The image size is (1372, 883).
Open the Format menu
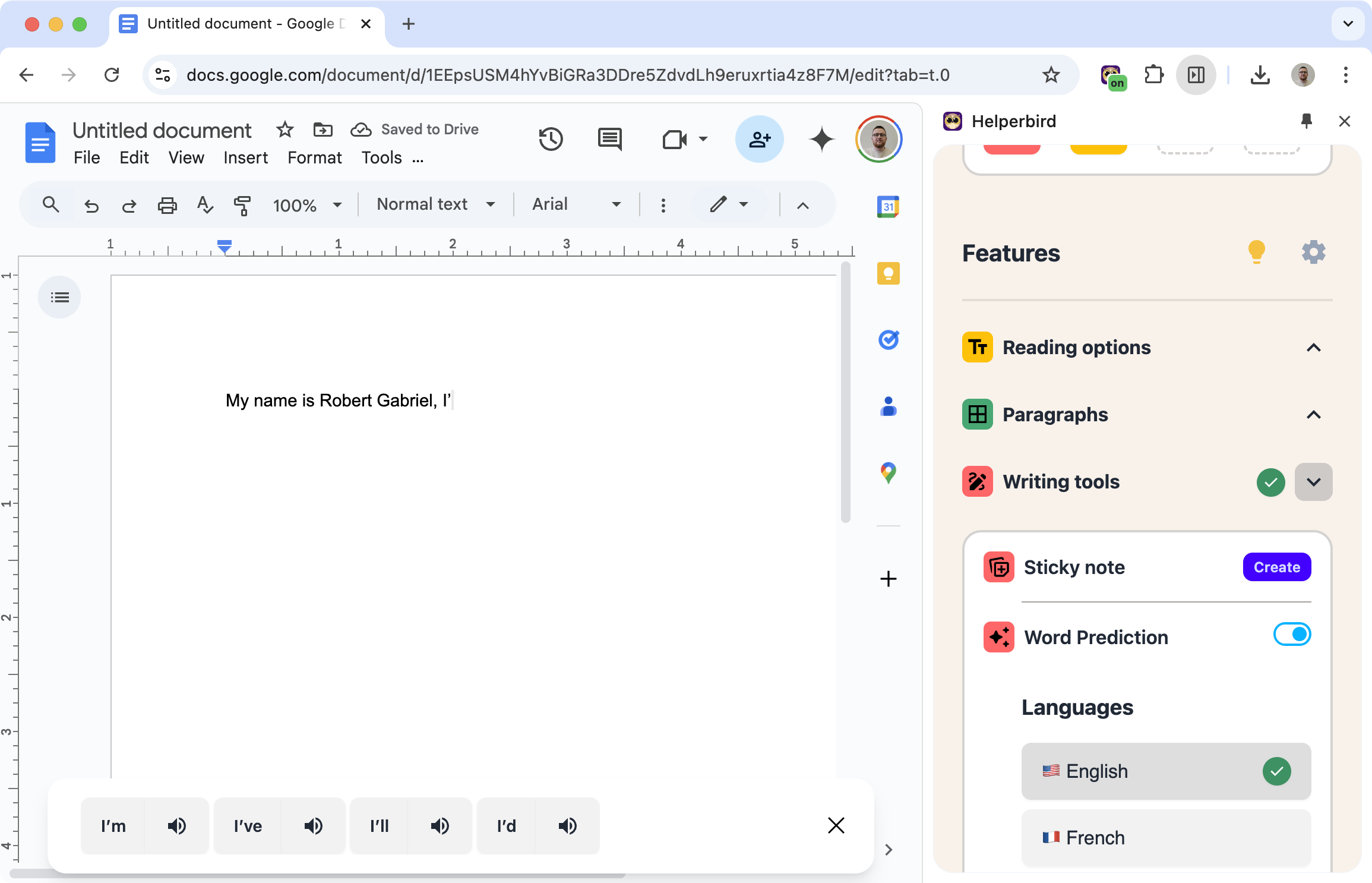click(x=314, y=157)
